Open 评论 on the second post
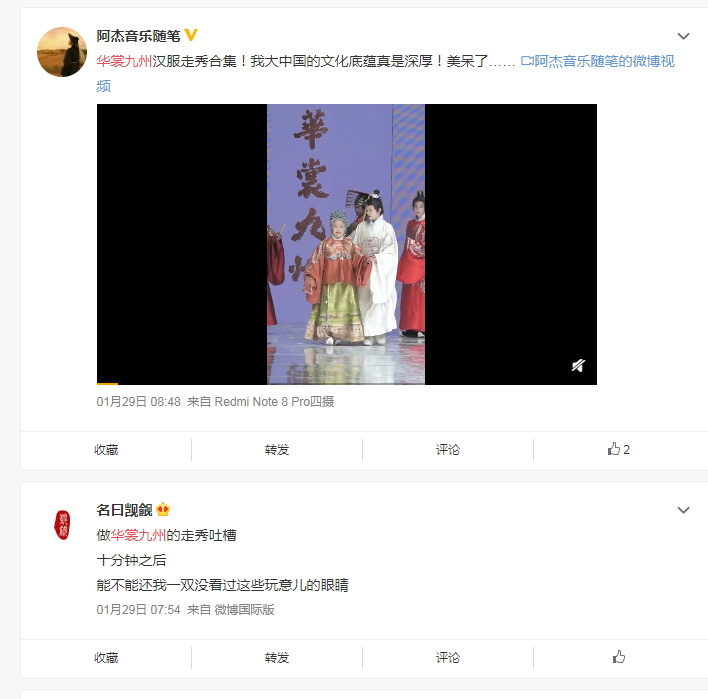 [447, 657]
